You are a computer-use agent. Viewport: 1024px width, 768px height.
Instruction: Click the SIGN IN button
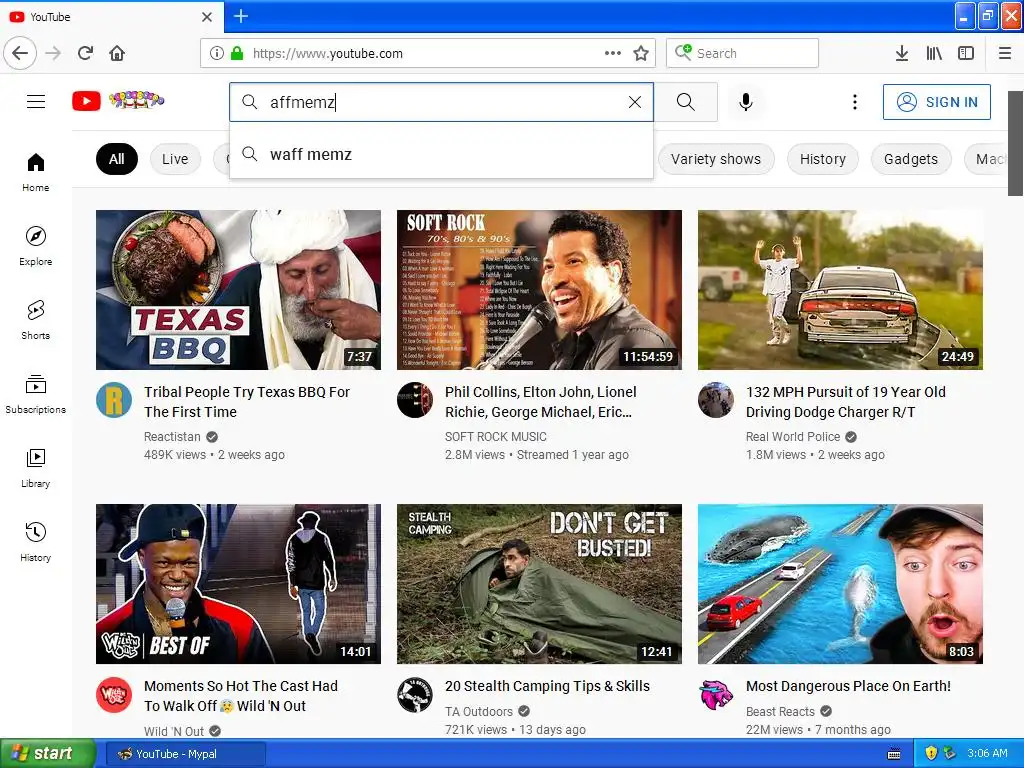[936, 102]
